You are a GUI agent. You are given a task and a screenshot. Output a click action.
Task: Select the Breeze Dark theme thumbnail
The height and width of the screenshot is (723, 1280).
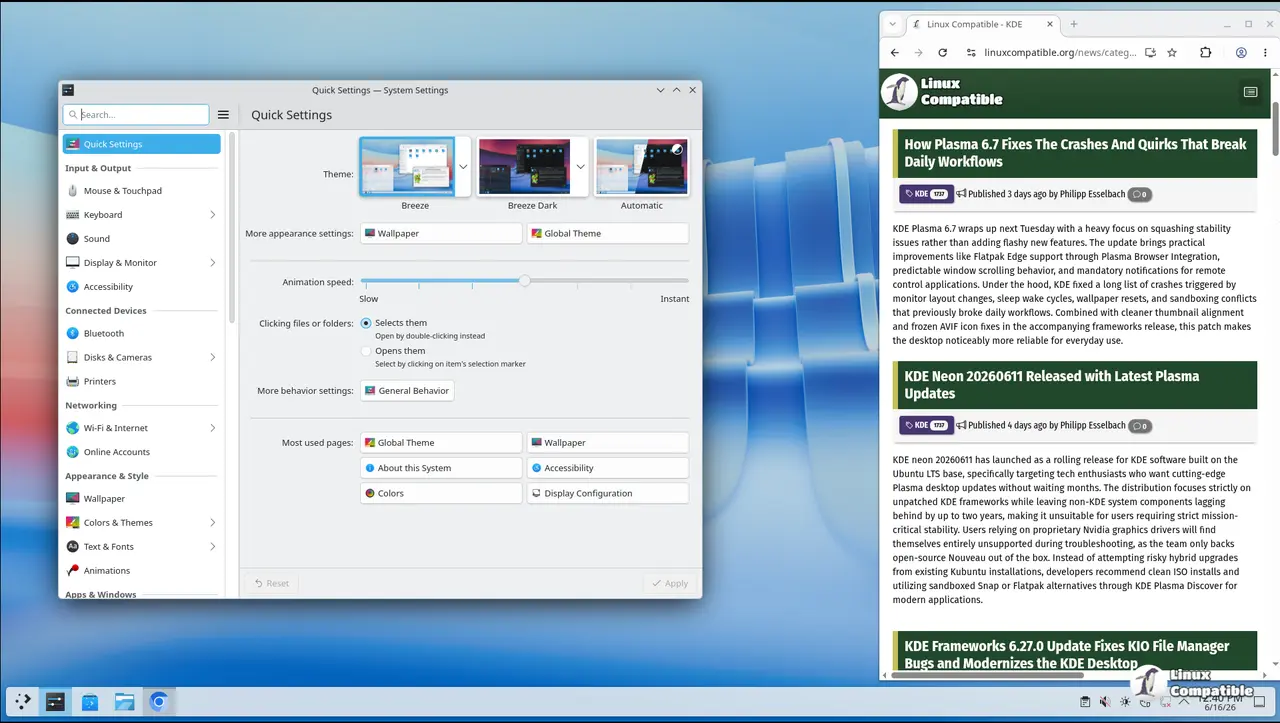[524, 167]
